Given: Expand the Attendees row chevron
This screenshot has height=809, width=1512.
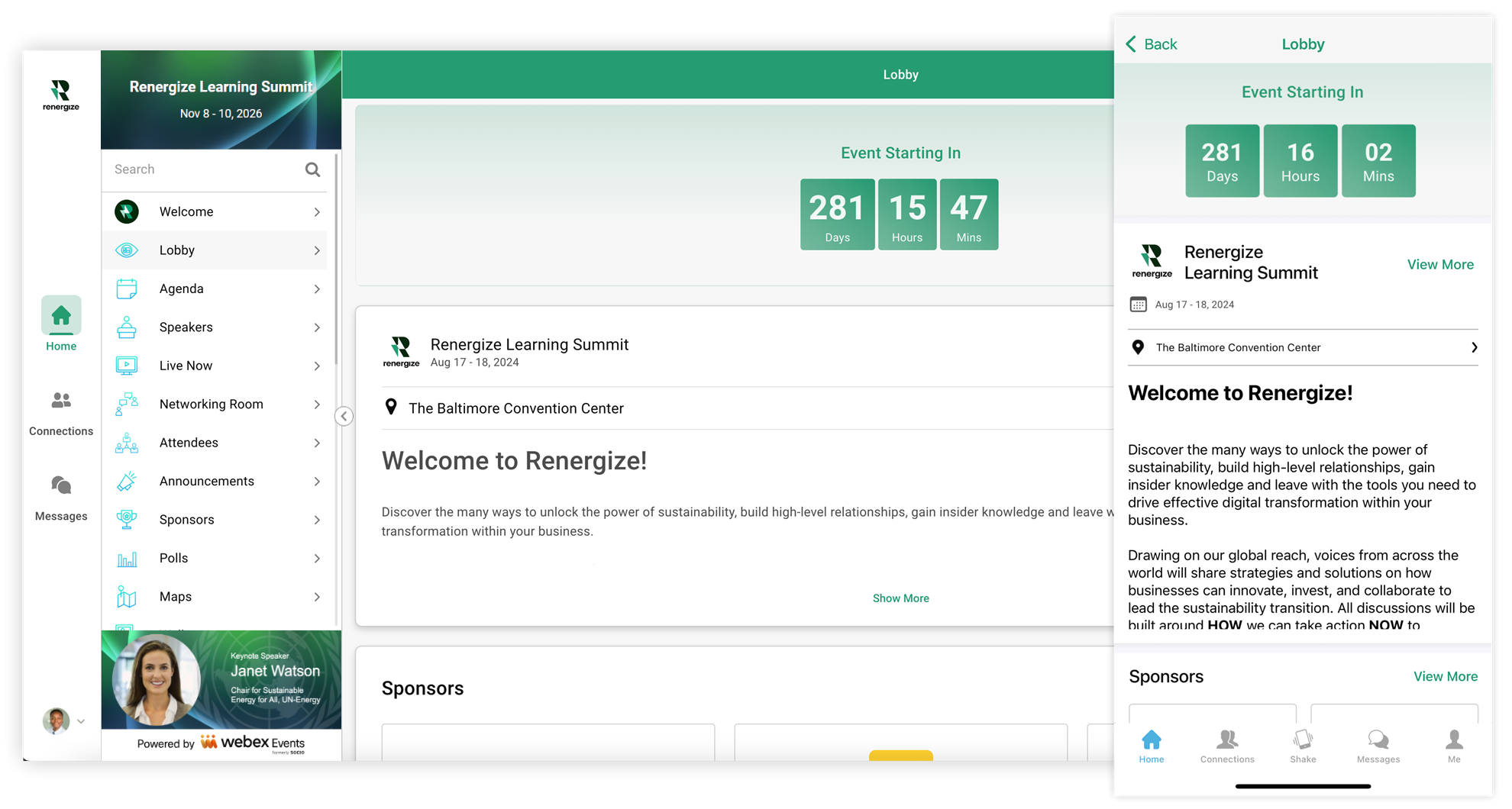Looking at the screenshot, I should pos(317,443).
